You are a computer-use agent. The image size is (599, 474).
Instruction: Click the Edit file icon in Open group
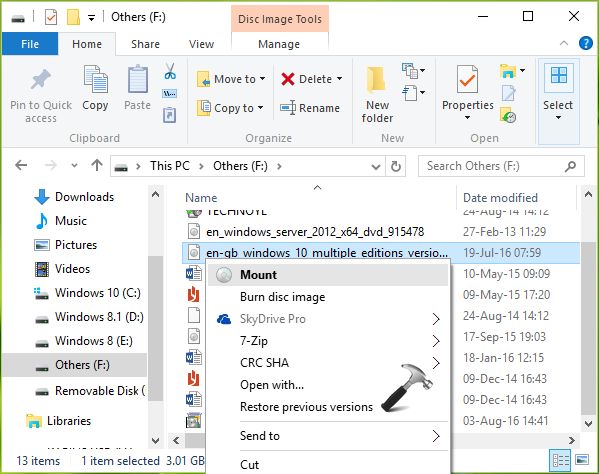pos(508,93)
